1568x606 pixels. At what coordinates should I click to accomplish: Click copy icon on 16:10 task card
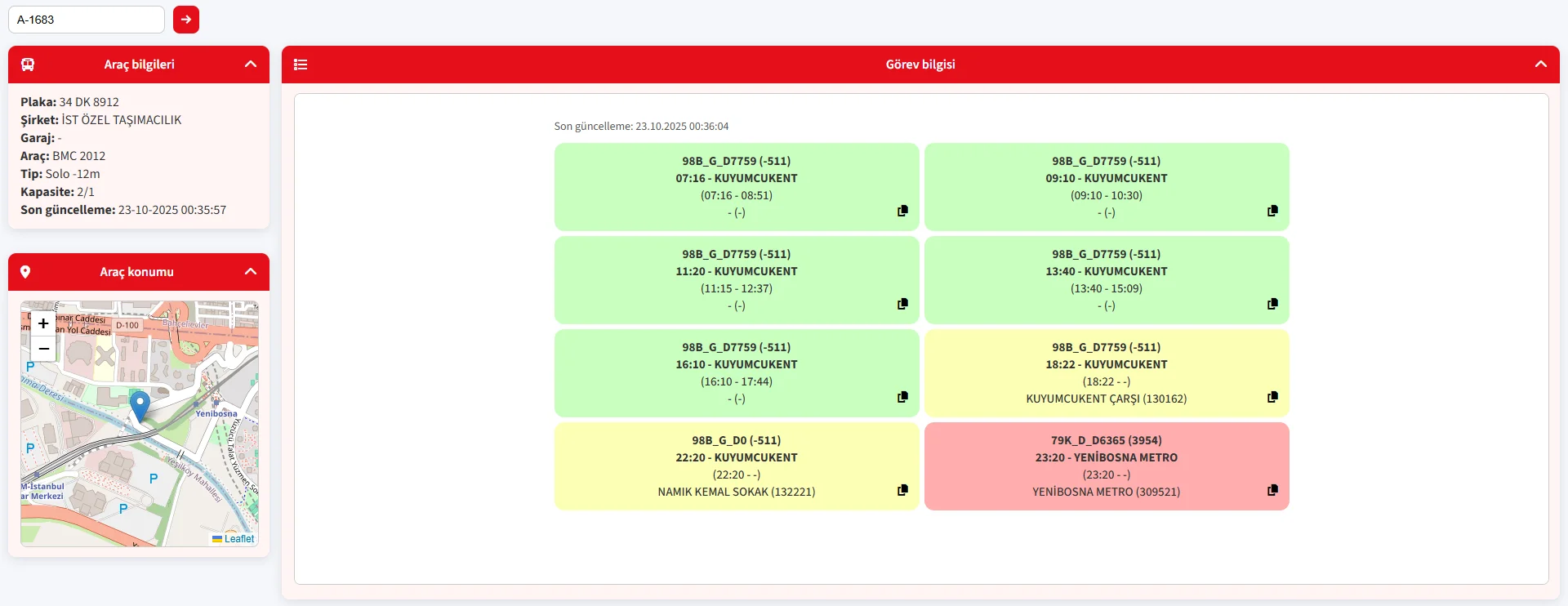tap(902, 397)
